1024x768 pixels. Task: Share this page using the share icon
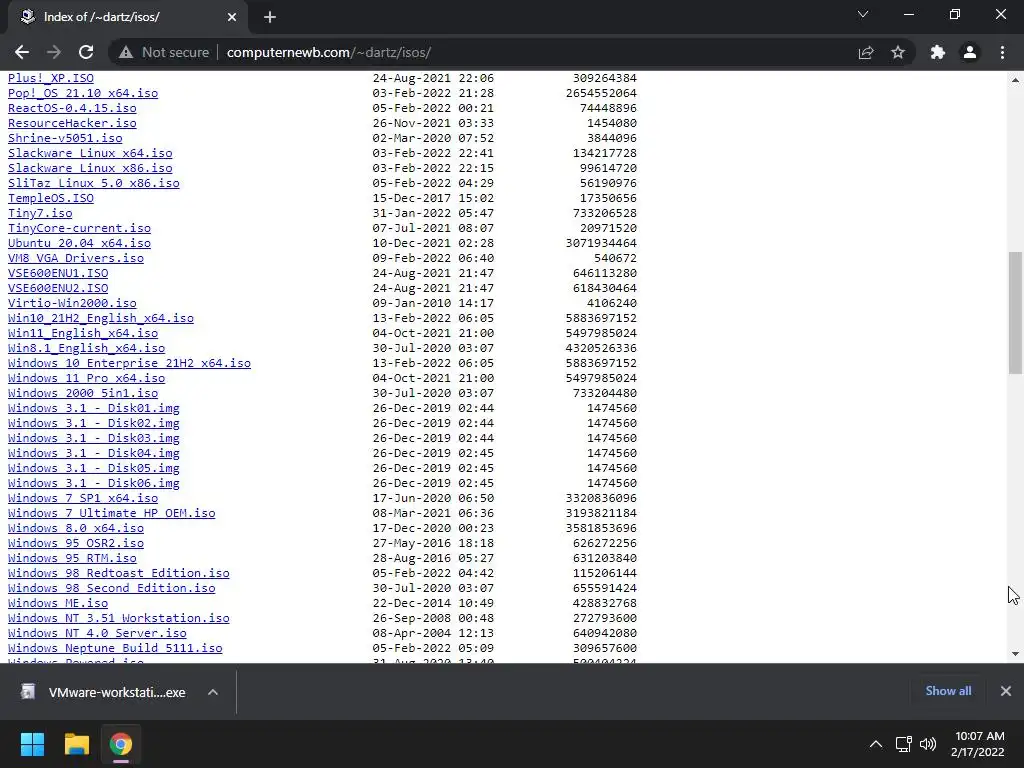[866, 52]
